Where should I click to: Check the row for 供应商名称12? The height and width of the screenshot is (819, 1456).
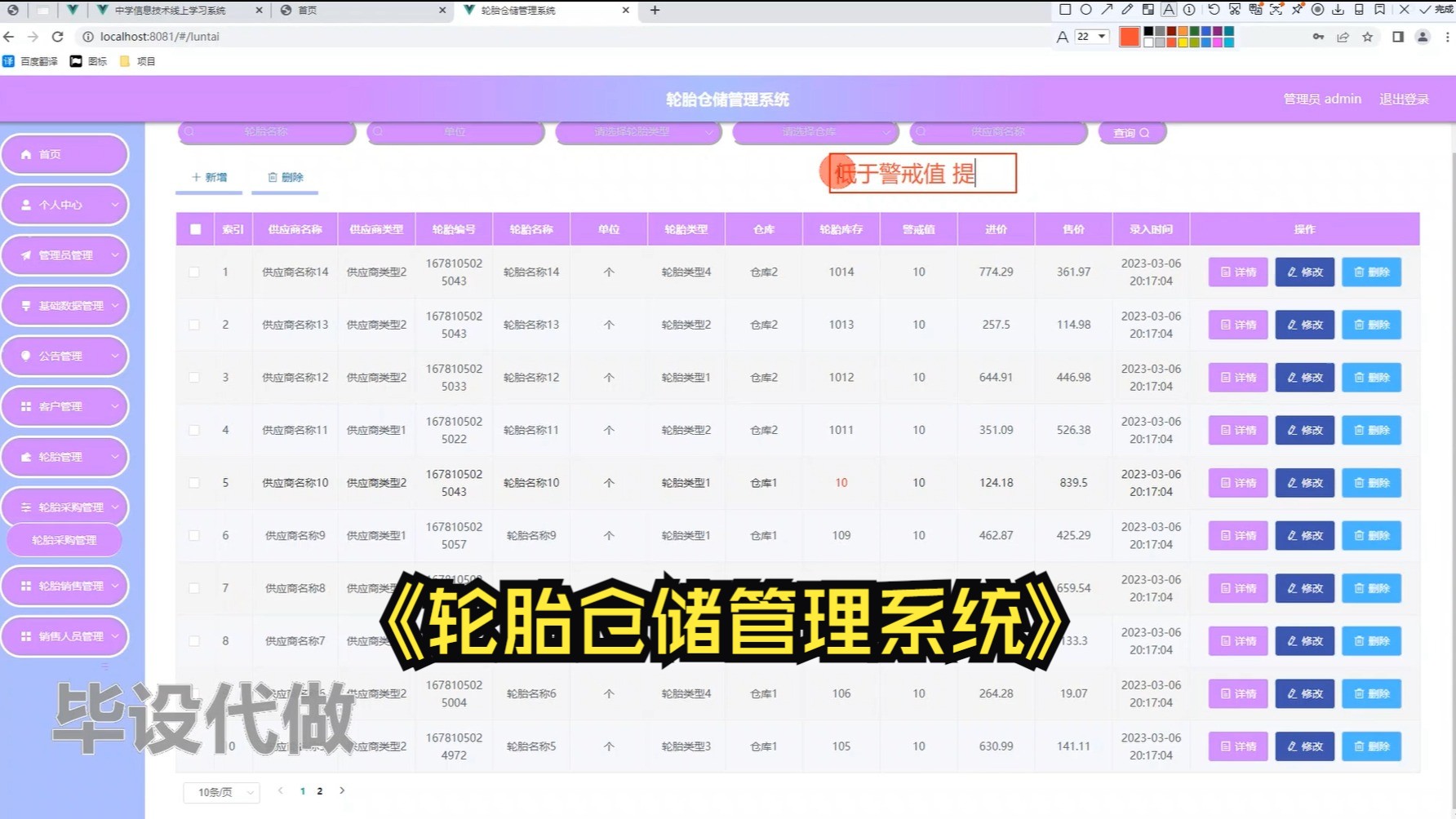tap(194, 378)
